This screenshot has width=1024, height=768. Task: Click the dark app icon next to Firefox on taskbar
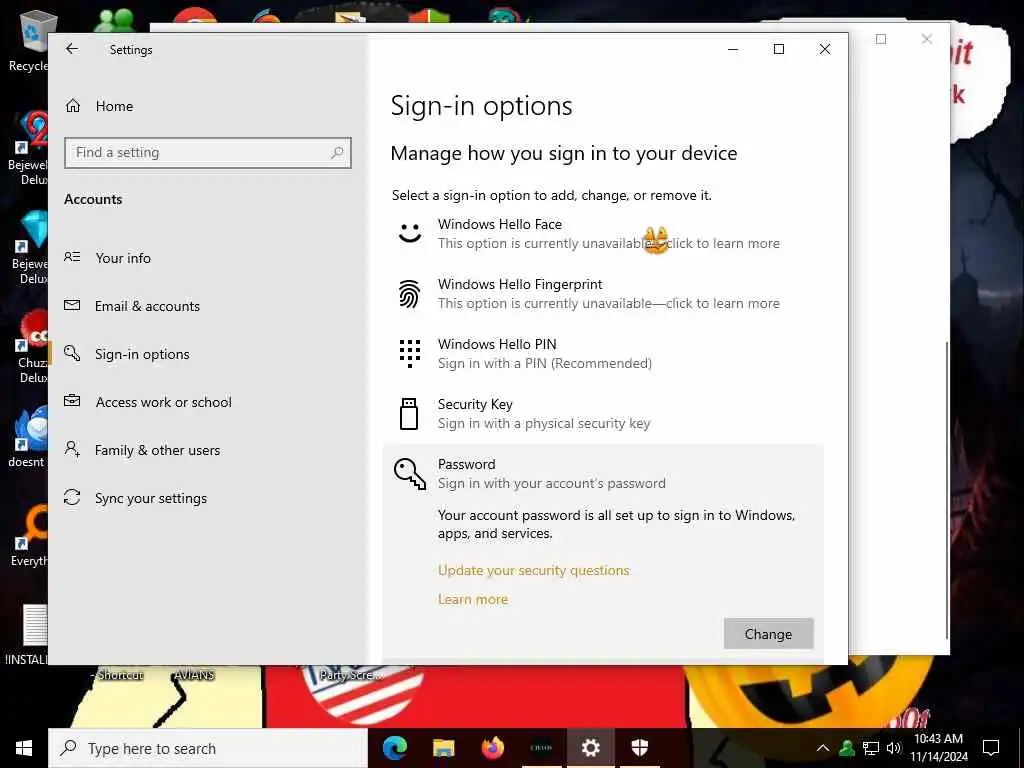point(541,748)
